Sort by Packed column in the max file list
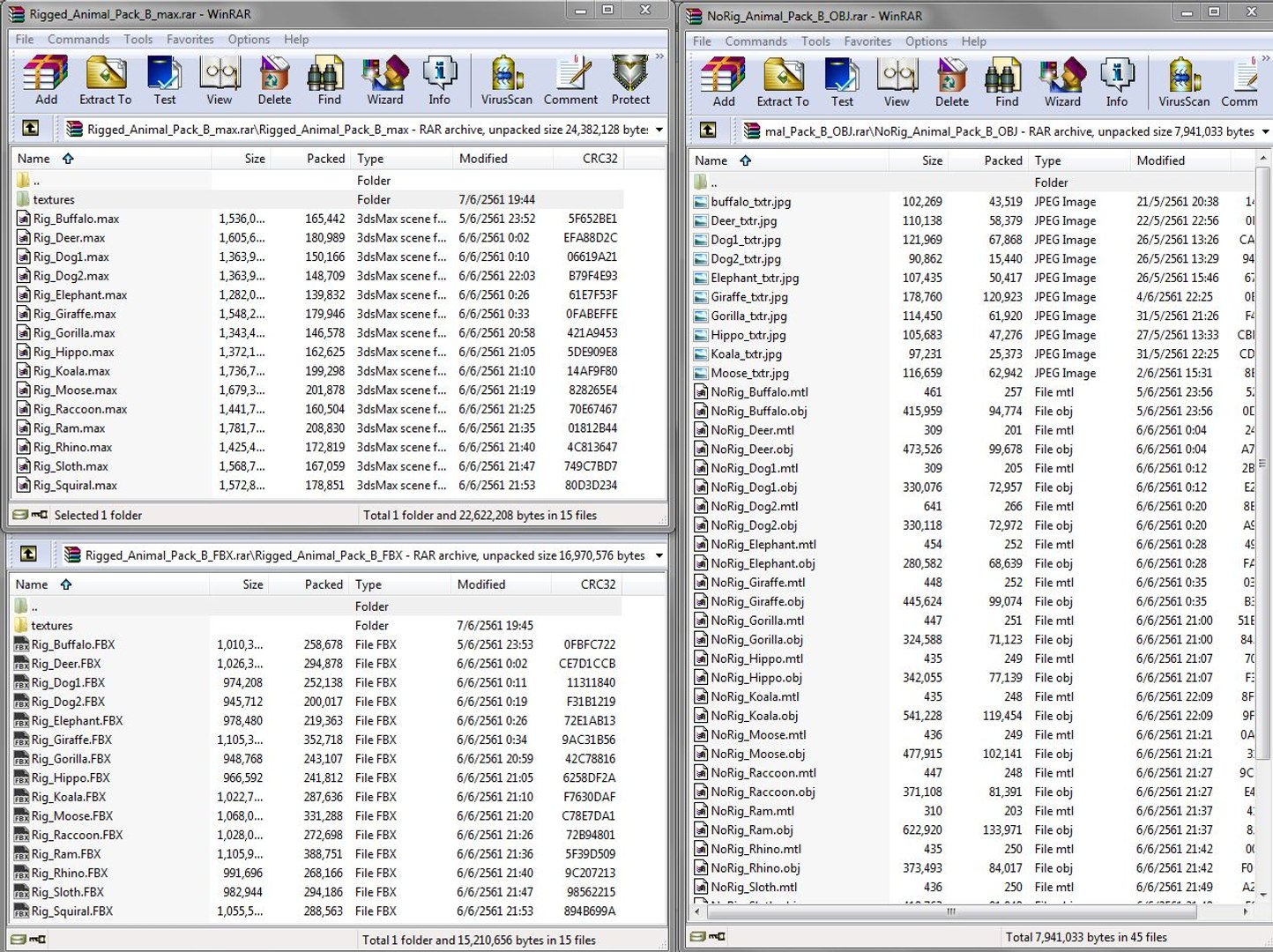Viewport: 1273px width, 952px height. [325, 159]
